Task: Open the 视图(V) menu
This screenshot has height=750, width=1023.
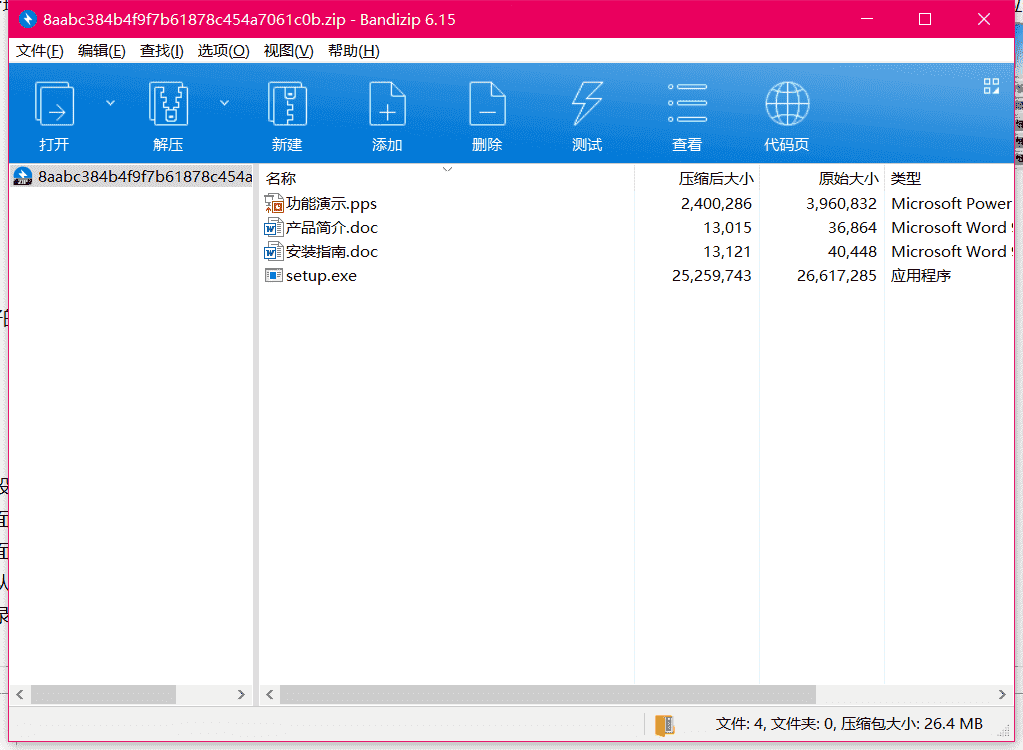Action: (x=288, y=51)
